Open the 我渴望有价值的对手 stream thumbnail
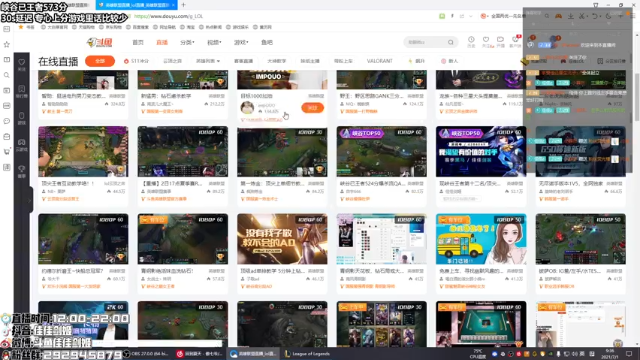Screen dimensions: 640x360 coord(481,151)
